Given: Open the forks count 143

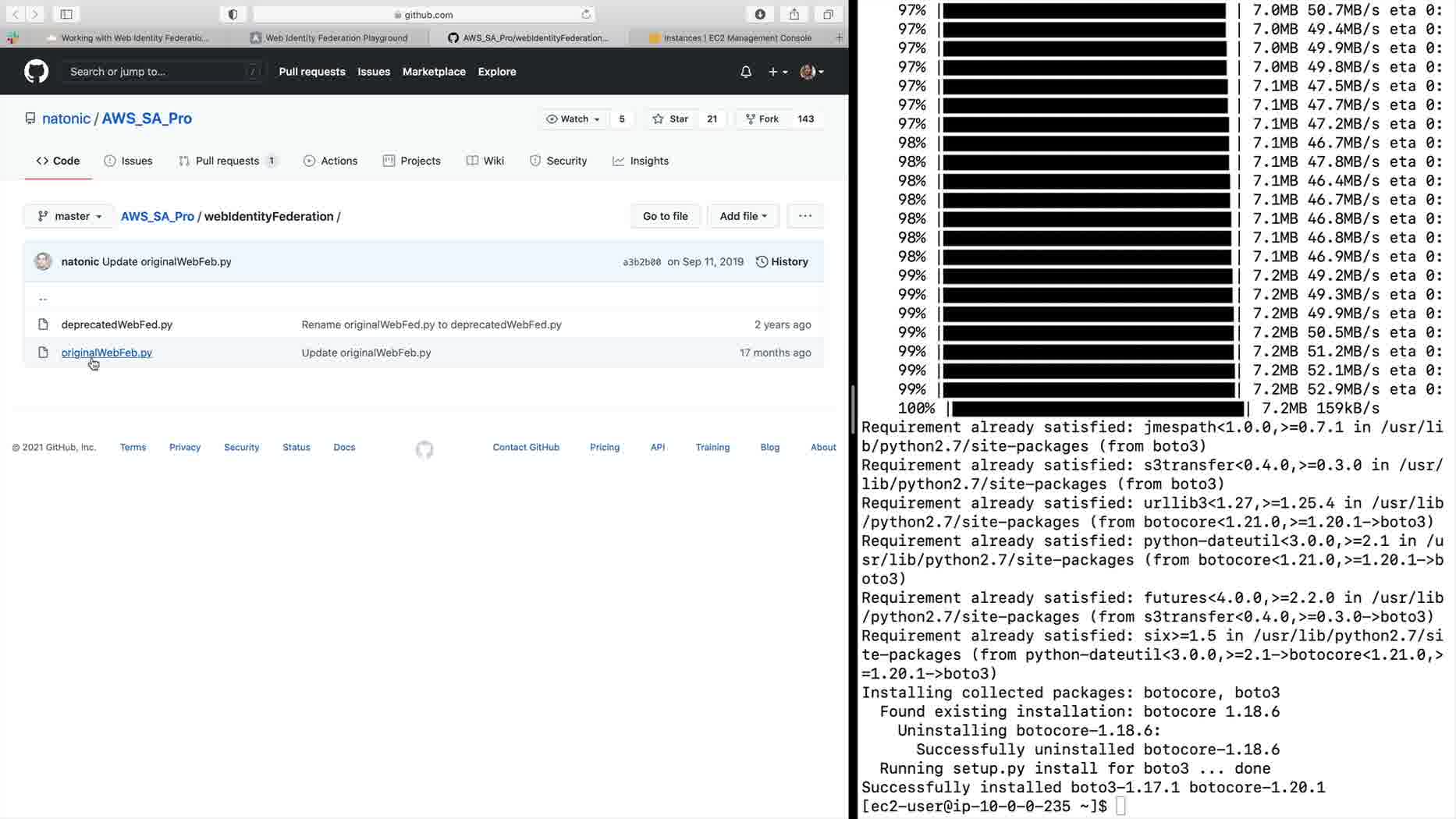Looking at the screenshot, I should [805, 119].
